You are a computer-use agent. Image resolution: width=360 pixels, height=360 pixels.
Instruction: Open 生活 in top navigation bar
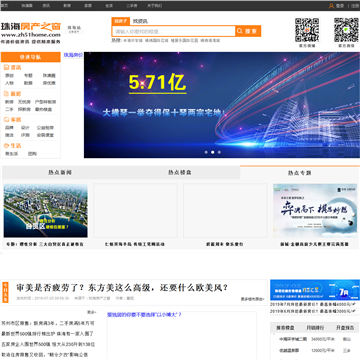point(109,6)
